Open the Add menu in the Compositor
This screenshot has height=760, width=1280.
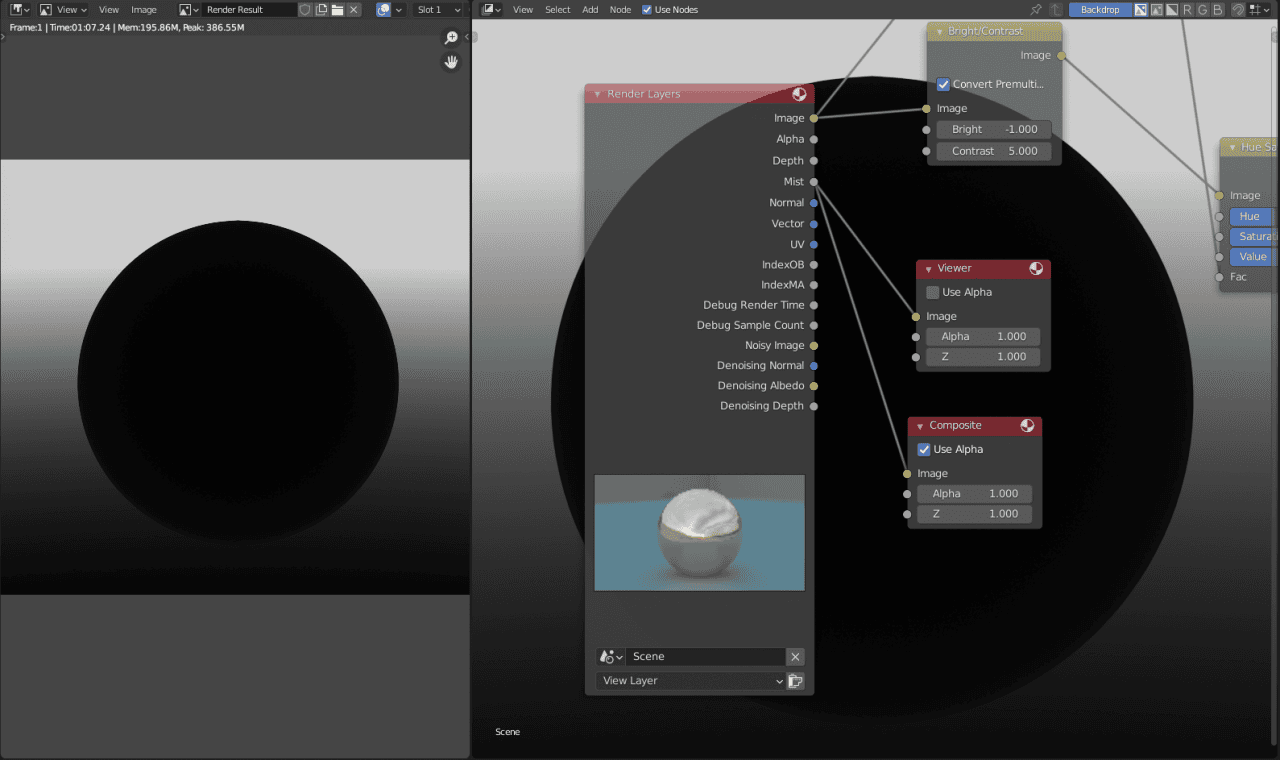[590, 9]
